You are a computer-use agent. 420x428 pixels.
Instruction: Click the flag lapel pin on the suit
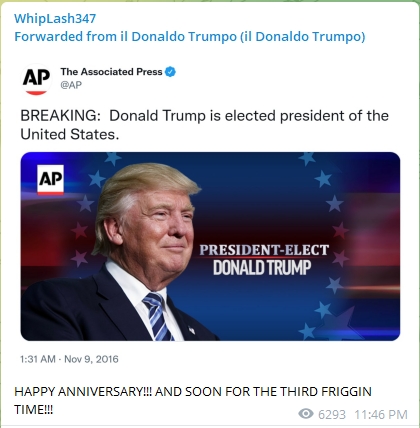(192, 330)
